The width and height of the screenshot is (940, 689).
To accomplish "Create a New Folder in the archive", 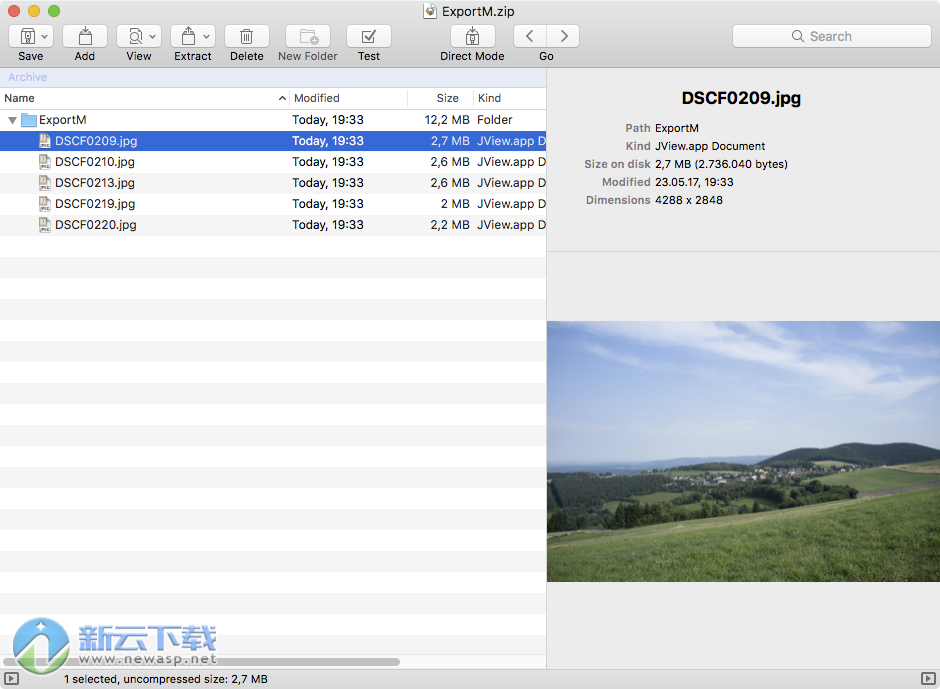I will coord(307,35).
